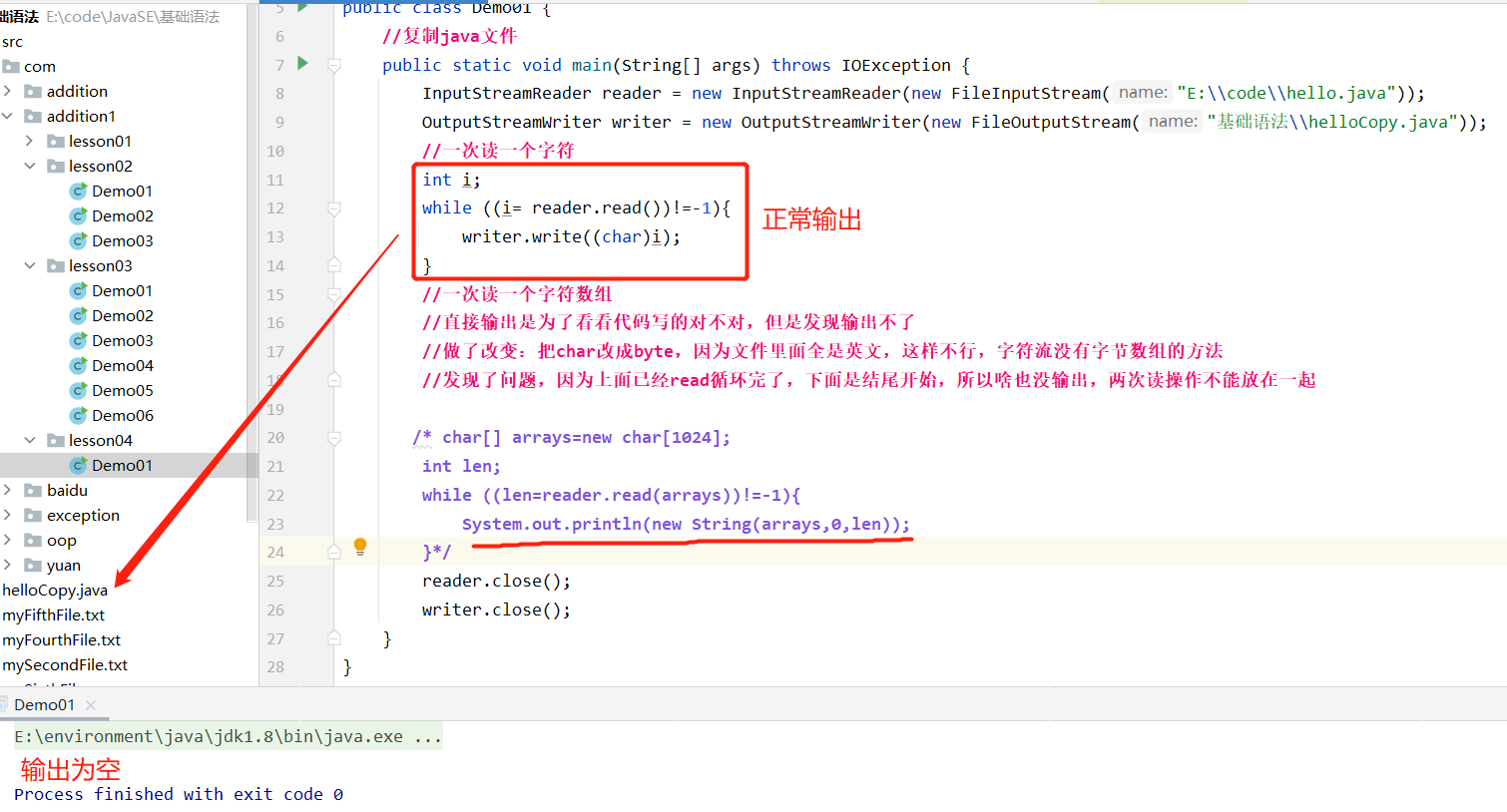This screenshot has width=1507, height=812.
Task: Click the baidu folder icon
Action: click(x=33, y=490)
